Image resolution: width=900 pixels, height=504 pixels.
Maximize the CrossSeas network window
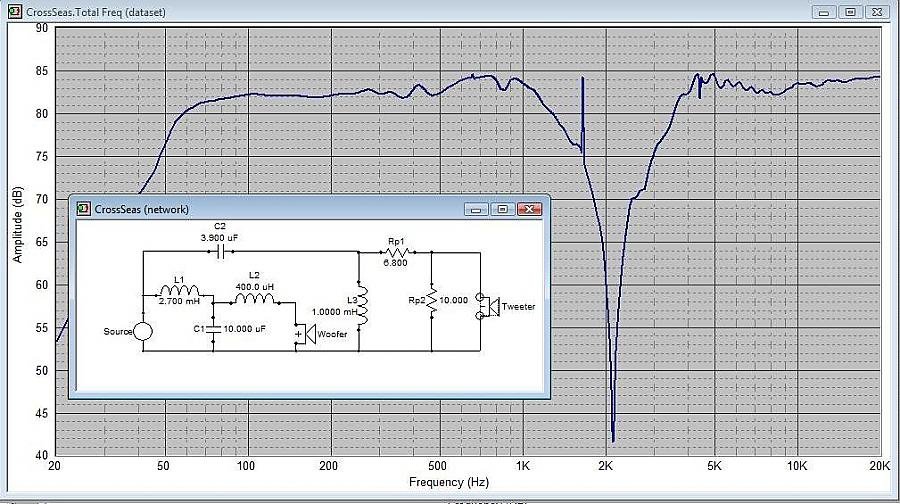point(503,209)
